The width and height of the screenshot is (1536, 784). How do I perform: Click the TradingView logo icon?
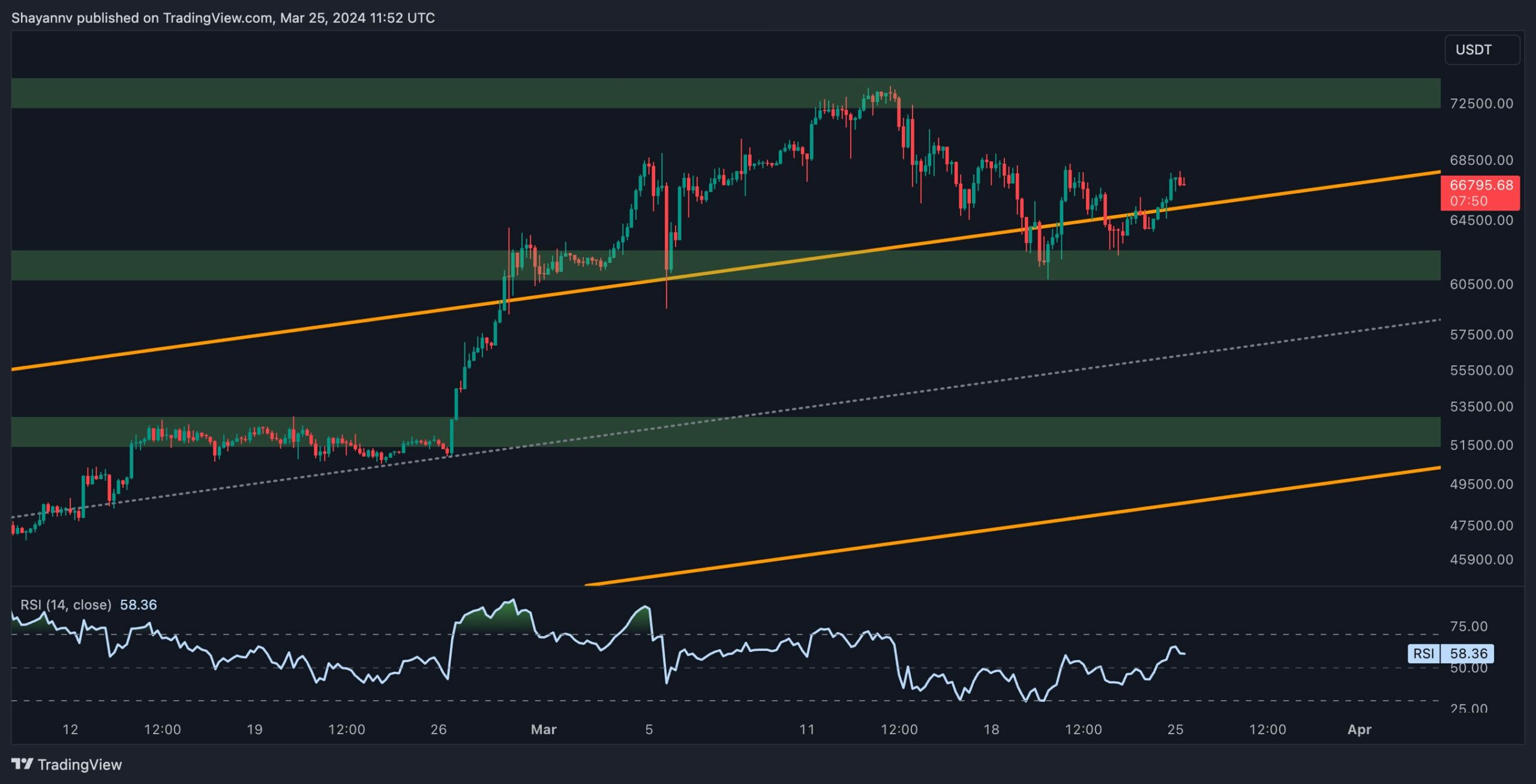22,764
